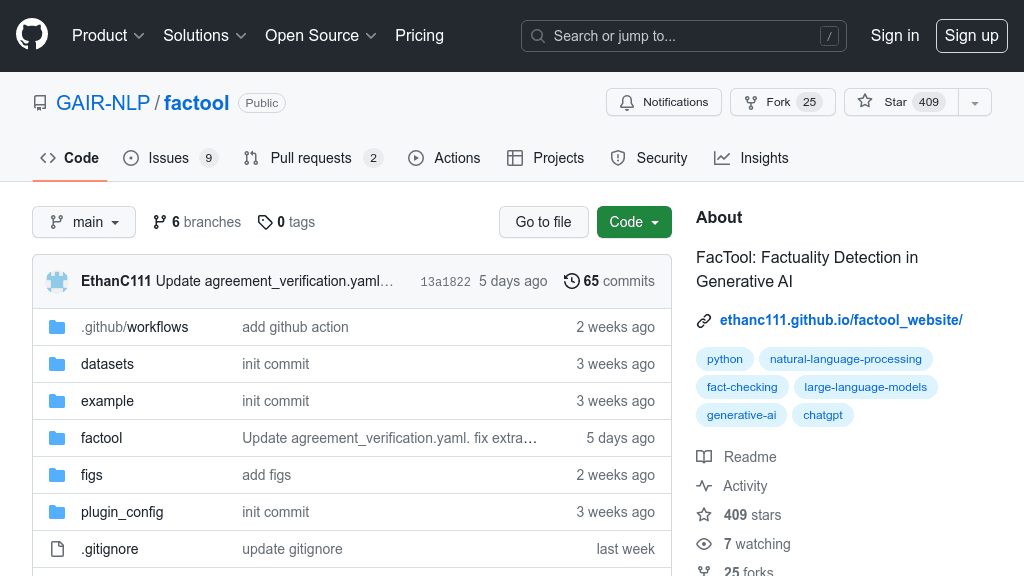Open the commit history clock icon

click(571, 281)
